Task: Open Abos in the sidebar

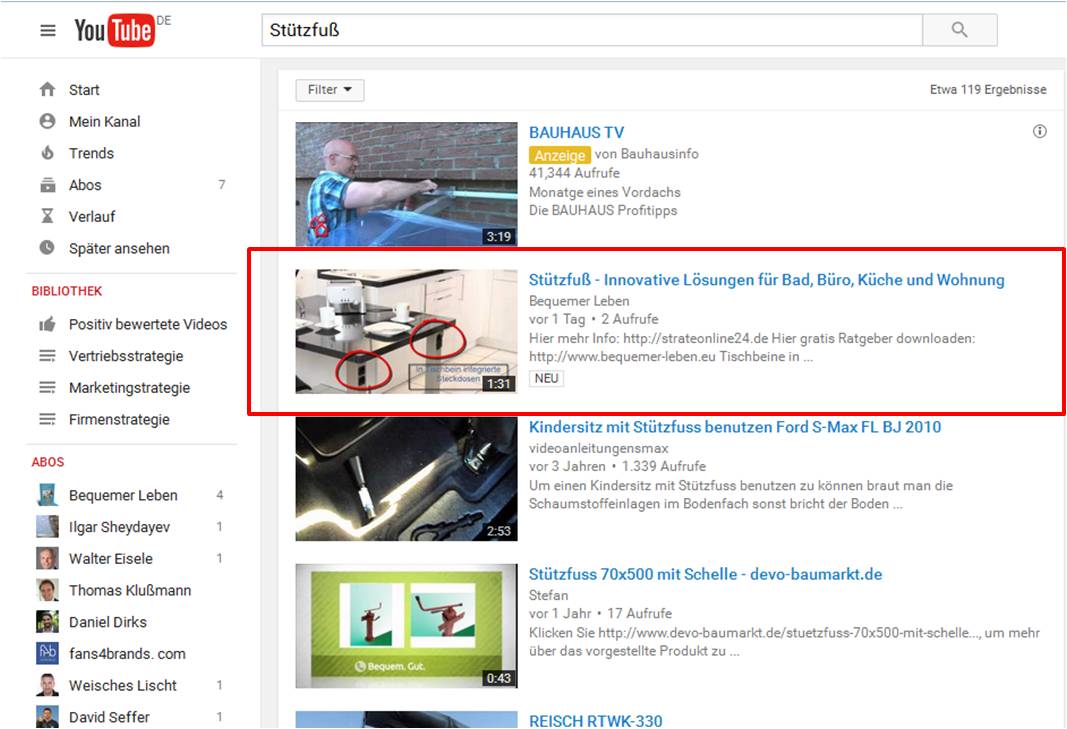Action: pyautogui.click(x=85, y=184)
